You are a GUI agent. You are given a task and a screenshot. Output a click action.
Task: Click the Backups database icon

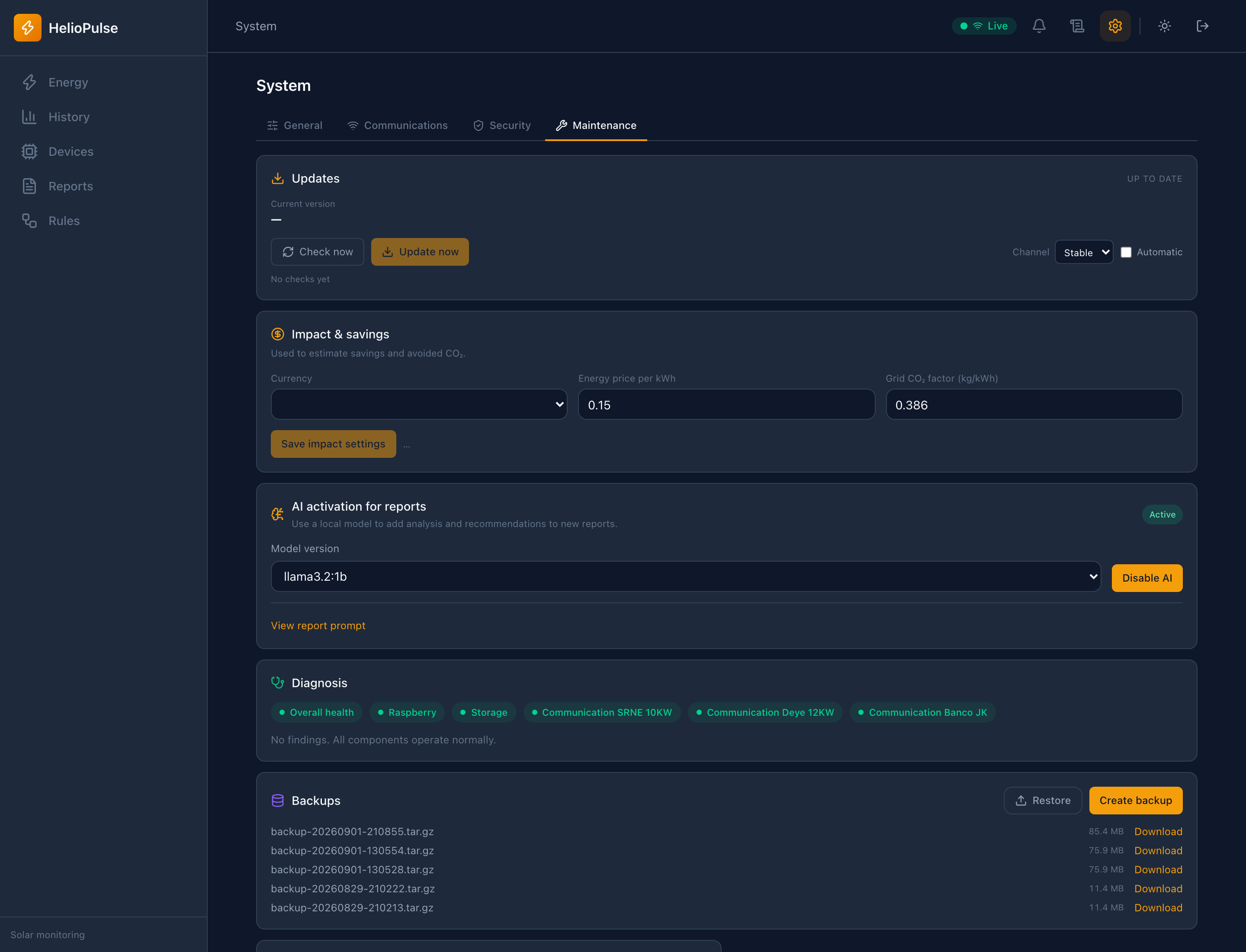(278, 801)
